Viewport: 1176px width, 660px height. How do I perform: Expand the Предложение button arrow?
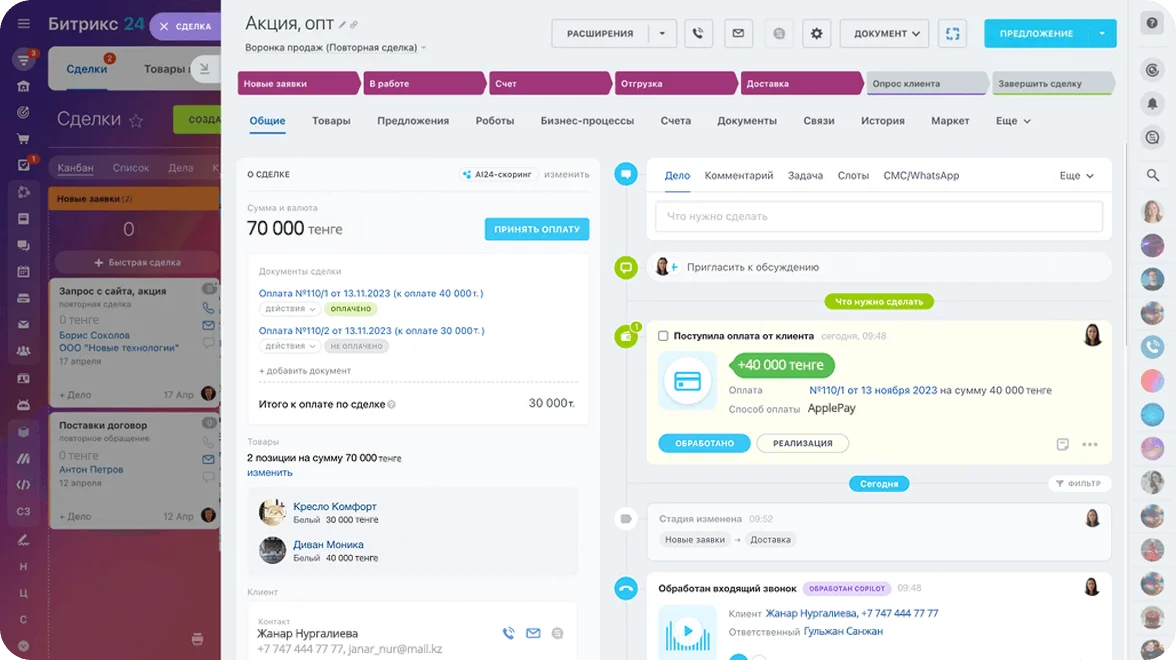(x=1102, y=34)
